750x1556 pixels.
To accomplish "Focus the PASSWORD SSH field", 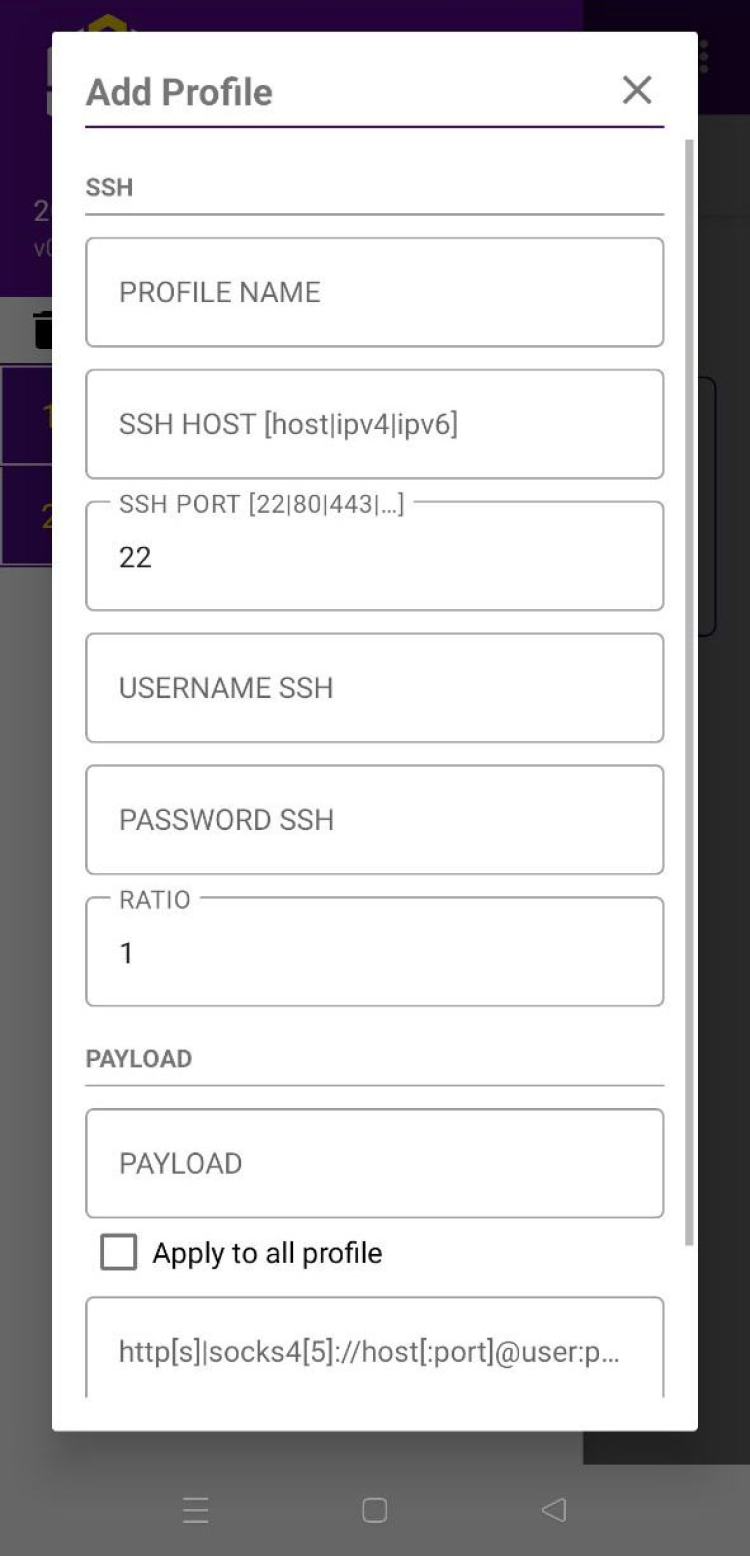I will (374, 820).
